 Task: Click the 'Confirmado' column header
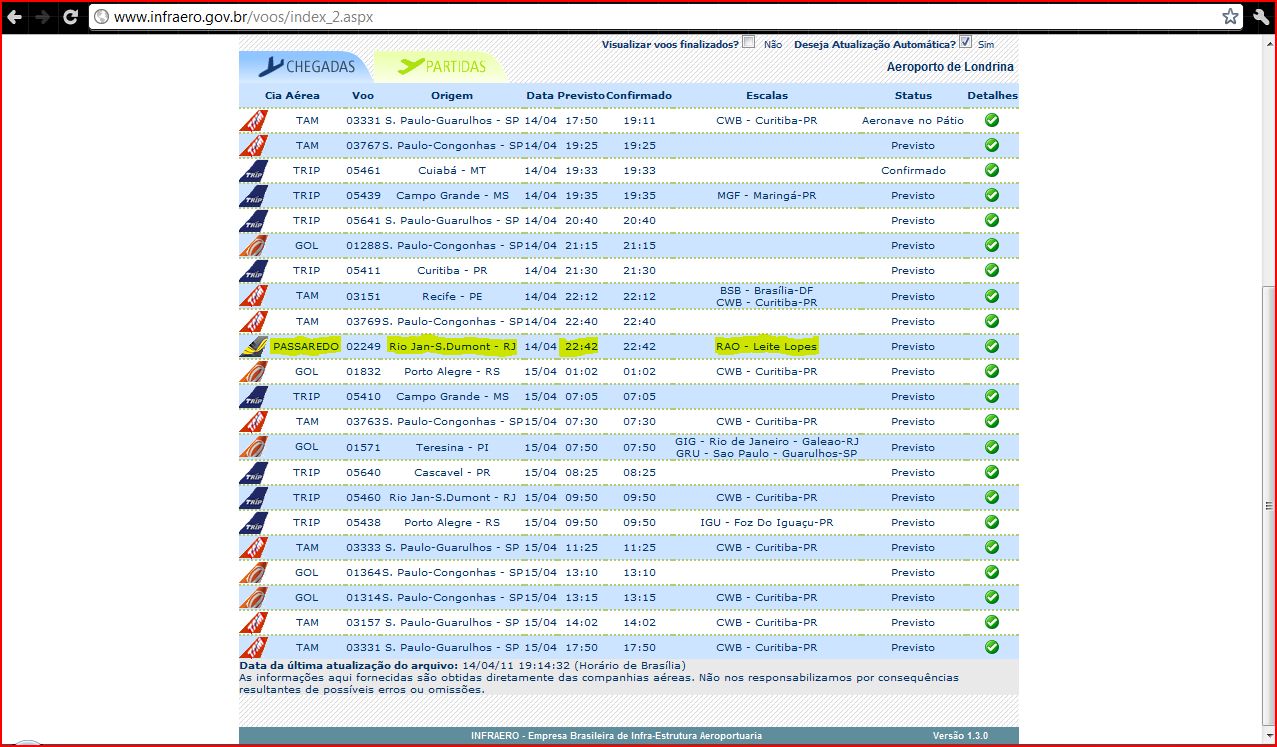tap(639, 96)
